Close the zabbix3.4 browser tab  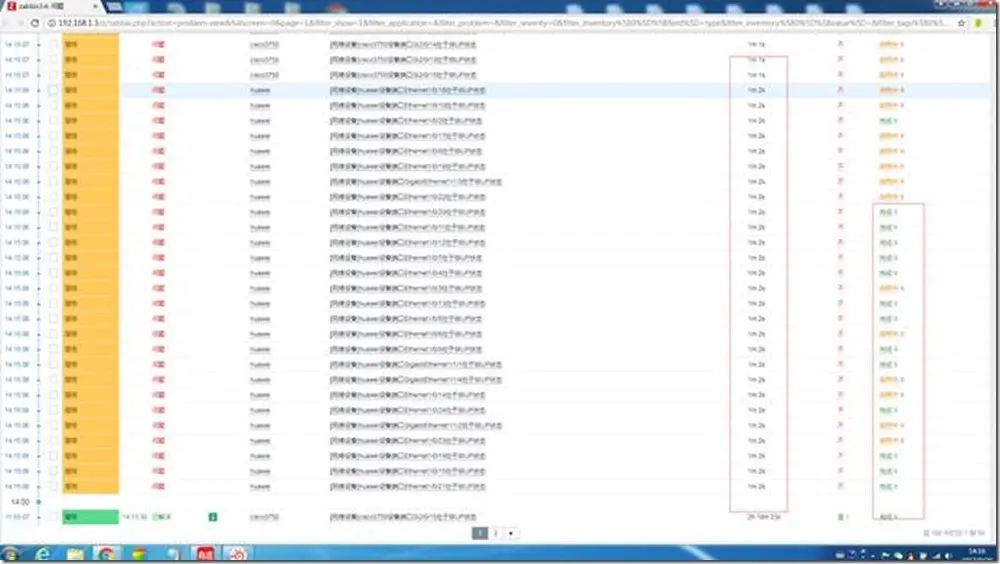click(95, 6)
